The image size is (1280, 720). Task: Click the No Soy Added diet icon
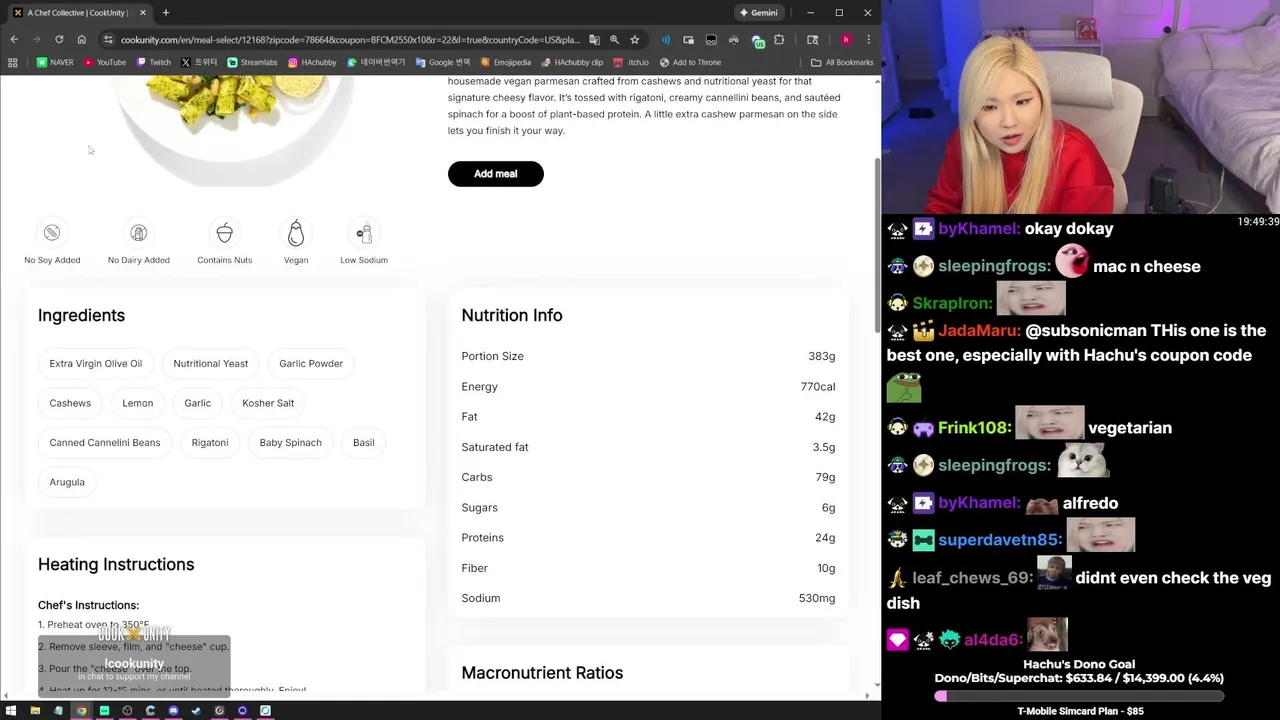point(52,233)
